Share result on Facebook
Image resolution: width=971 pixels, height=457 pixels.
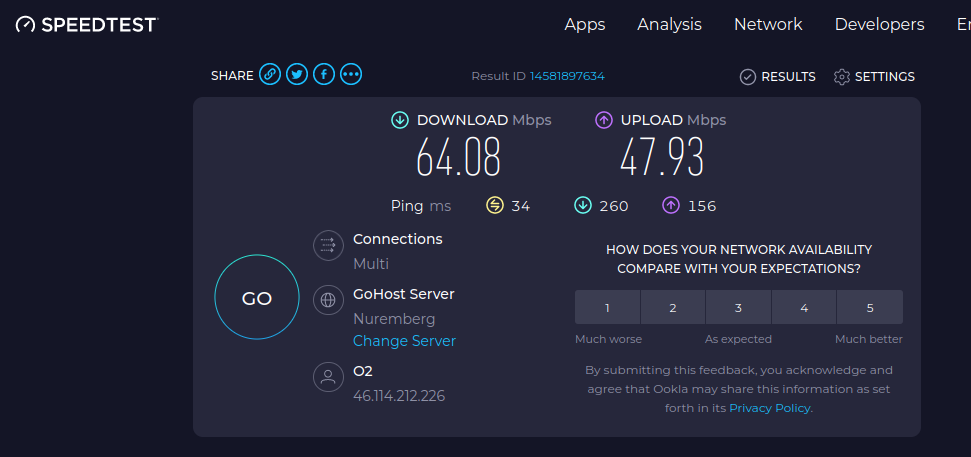324,75
